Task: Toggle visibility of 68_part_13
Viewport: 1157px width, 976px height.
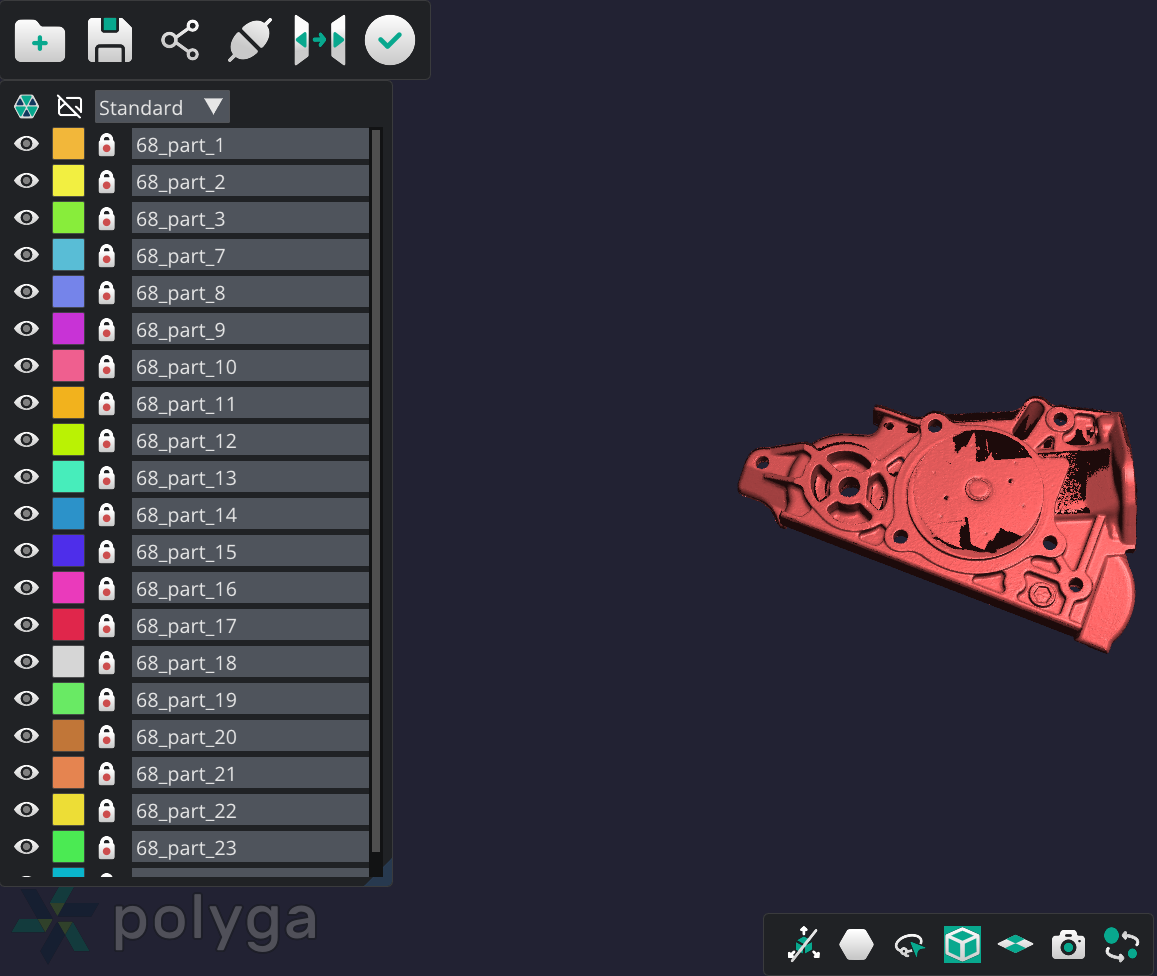Action: pos(25,476)
